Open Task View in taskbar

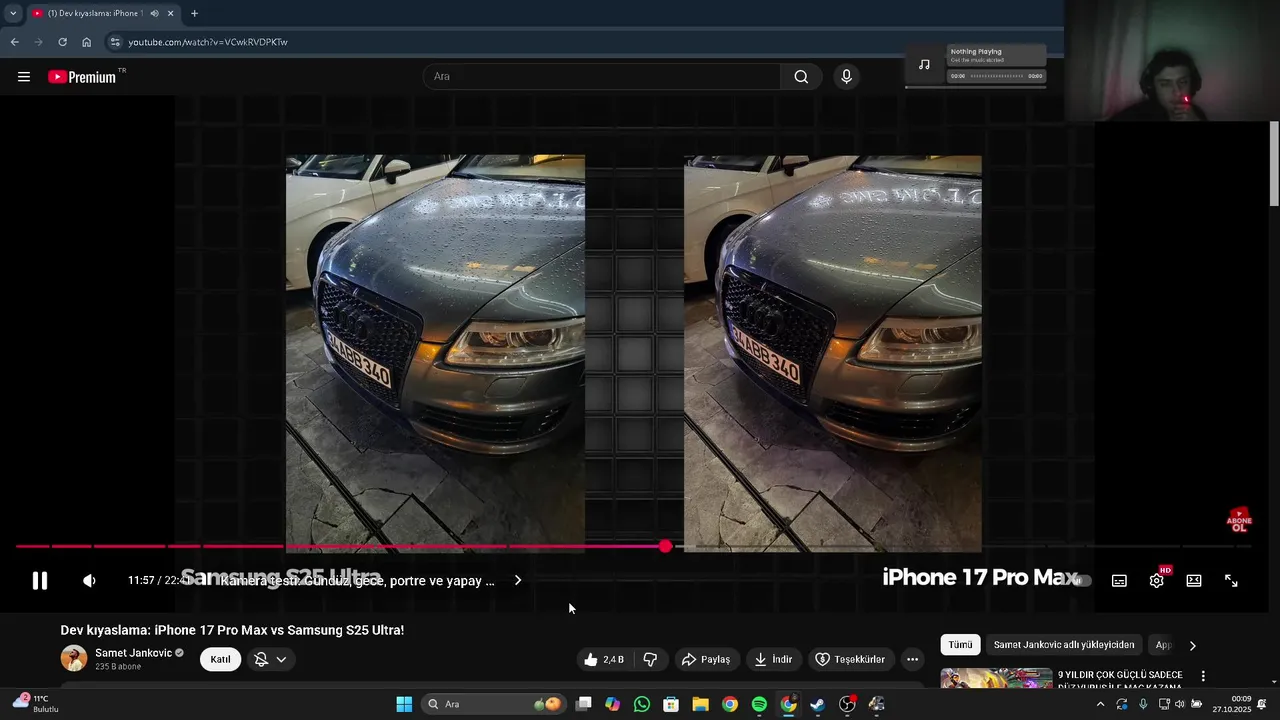(584, 704)
